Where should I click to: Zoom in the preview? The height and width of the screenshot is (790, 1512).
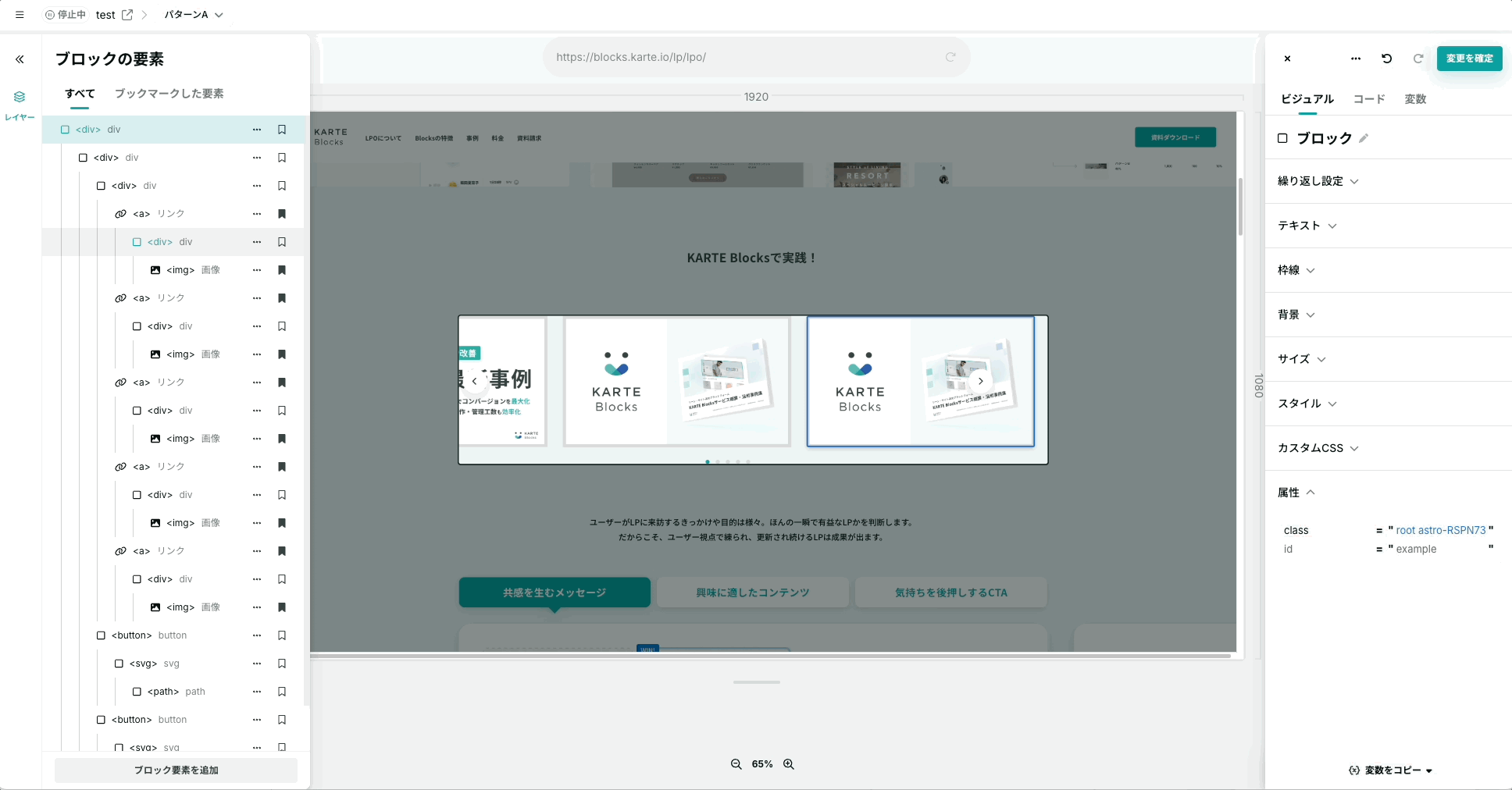click(x=789, y=764)
